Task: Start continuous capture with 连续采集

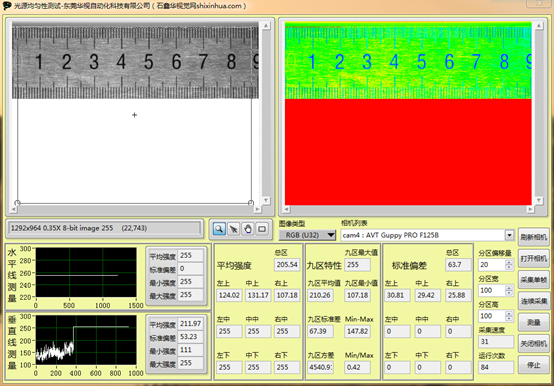Action: pyautogui.click(x=534, y=301)
